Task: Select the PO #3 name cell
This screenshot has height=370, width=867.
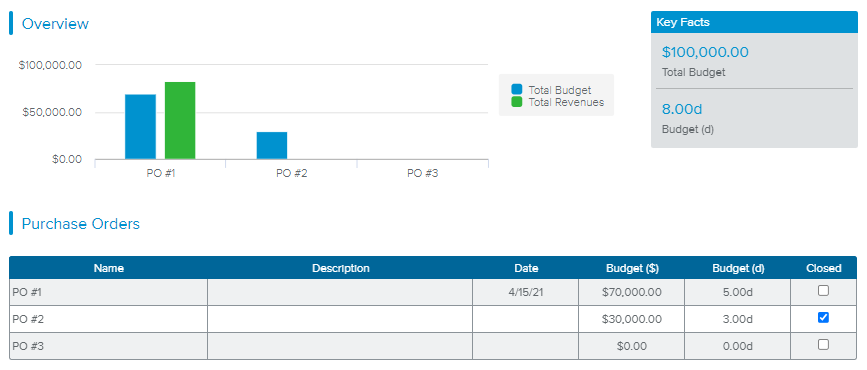Action: (x=108, y=346)
